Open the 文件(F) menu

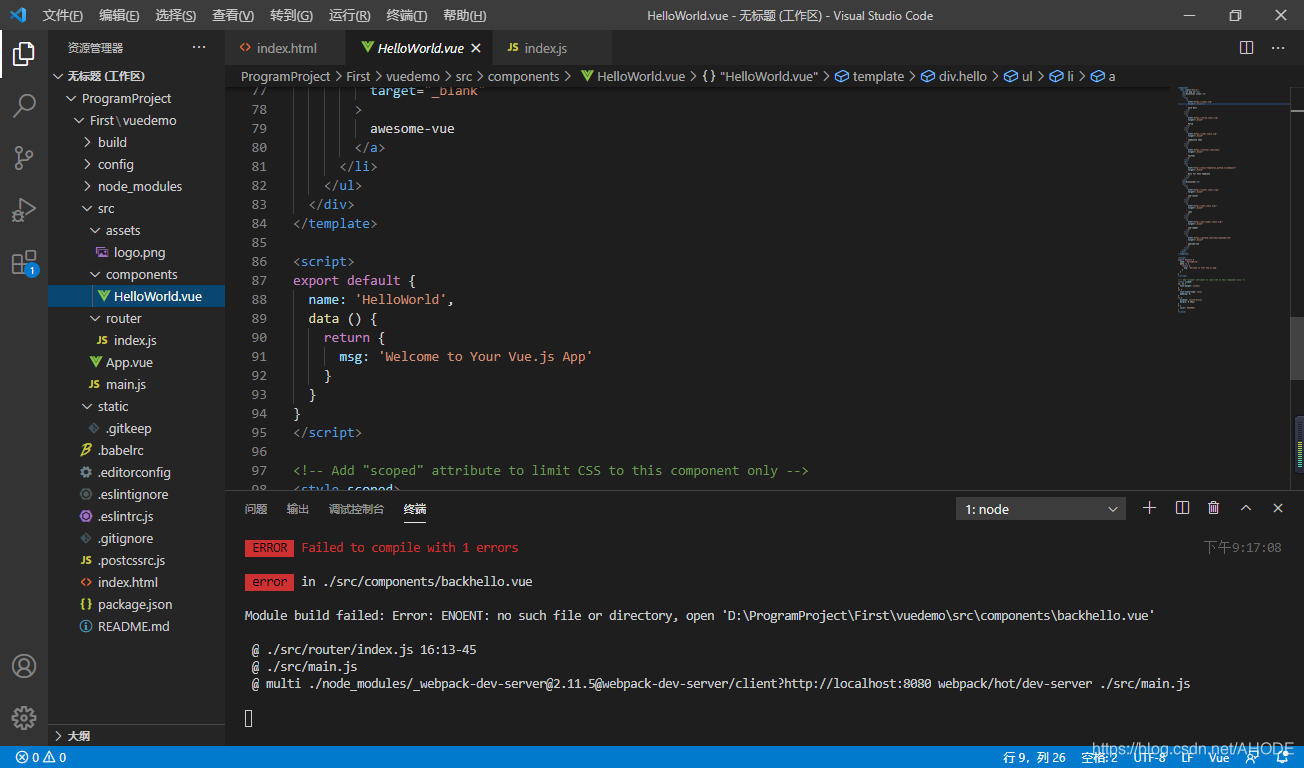[63, 16]
